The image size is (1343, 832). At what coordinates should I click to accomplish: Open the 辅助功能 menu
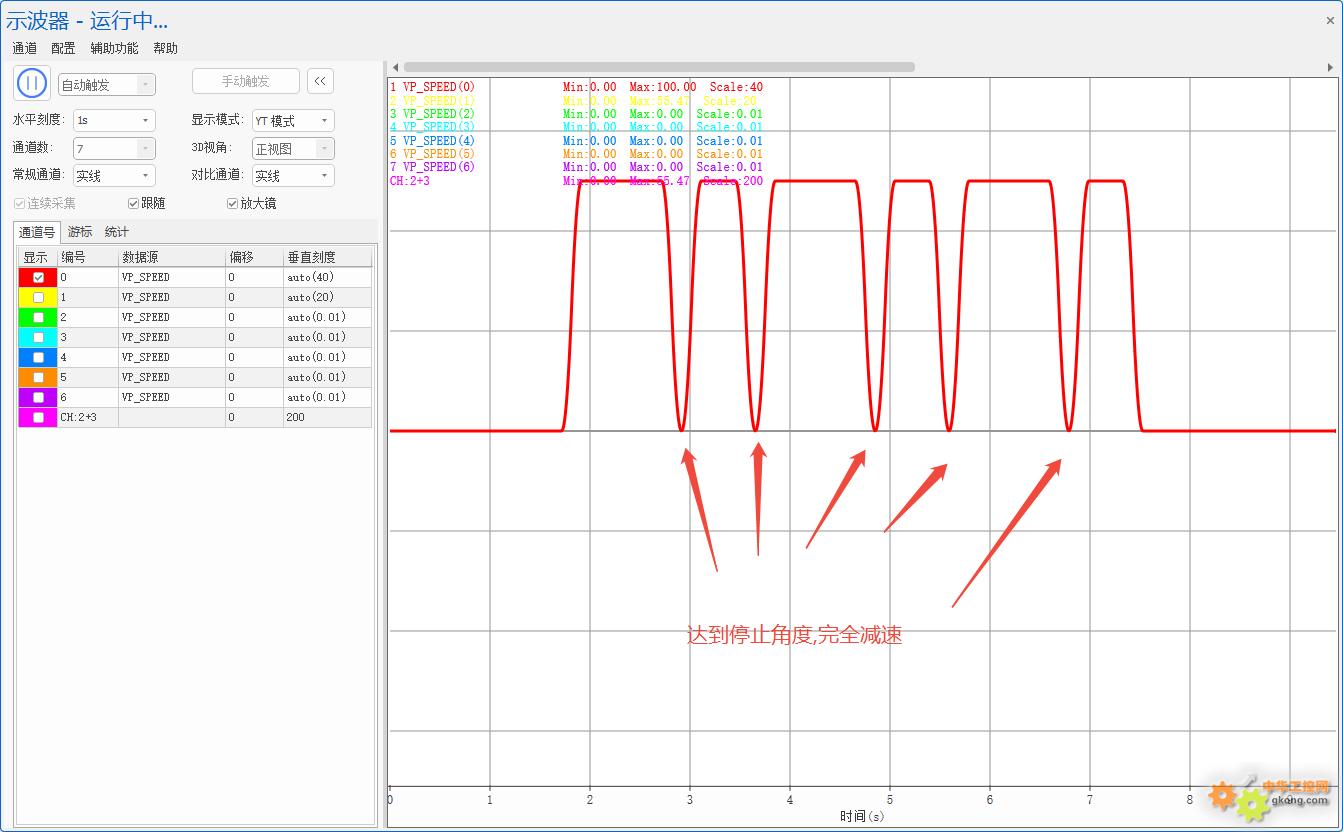114,48
